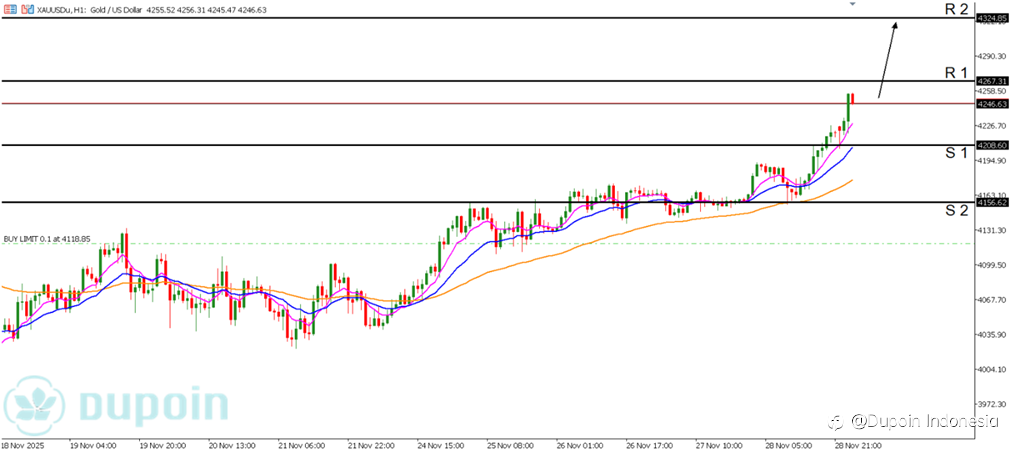
Task: Click the S 2 support label
Action: click(957, 210)
